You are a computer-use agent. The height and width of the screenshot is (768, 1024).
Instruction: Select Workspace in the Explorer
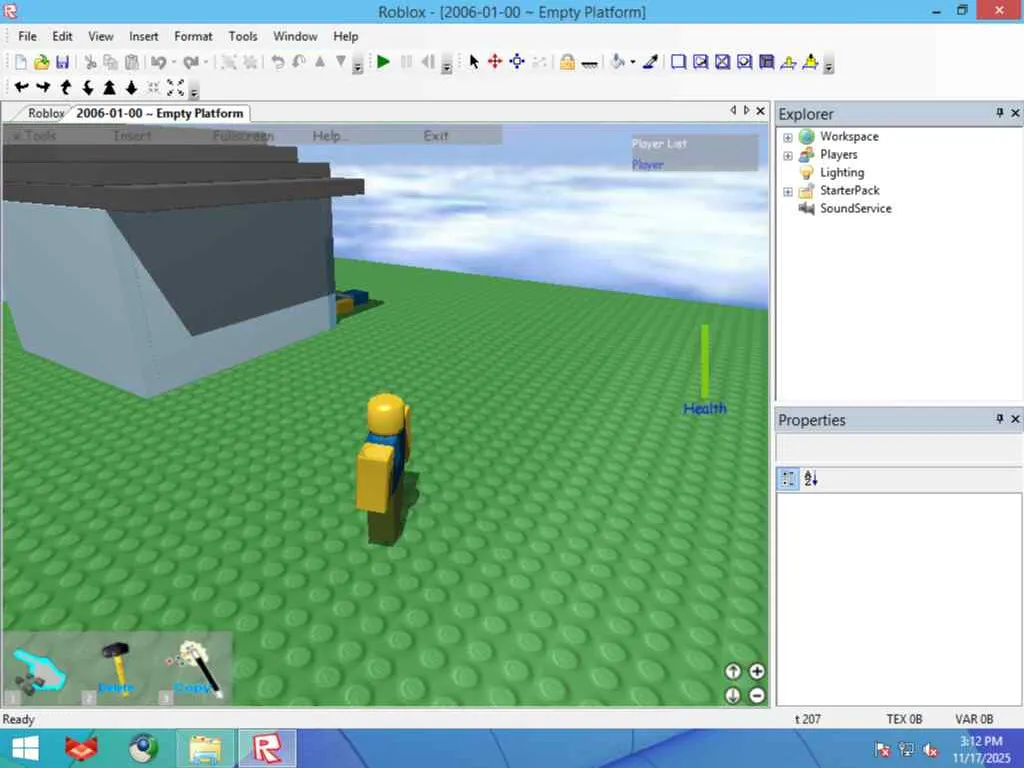[849, 136]
